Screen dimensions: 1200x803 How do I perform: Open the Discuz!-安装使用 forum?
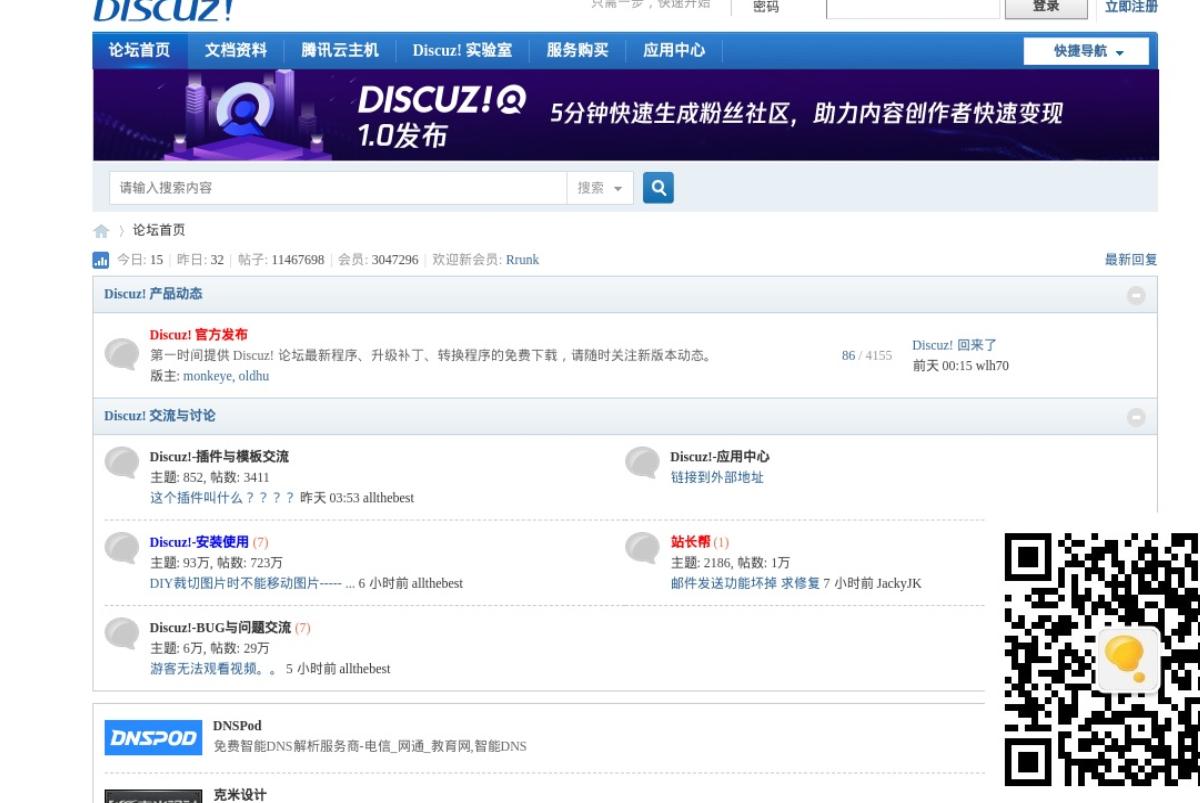[199, 543]
